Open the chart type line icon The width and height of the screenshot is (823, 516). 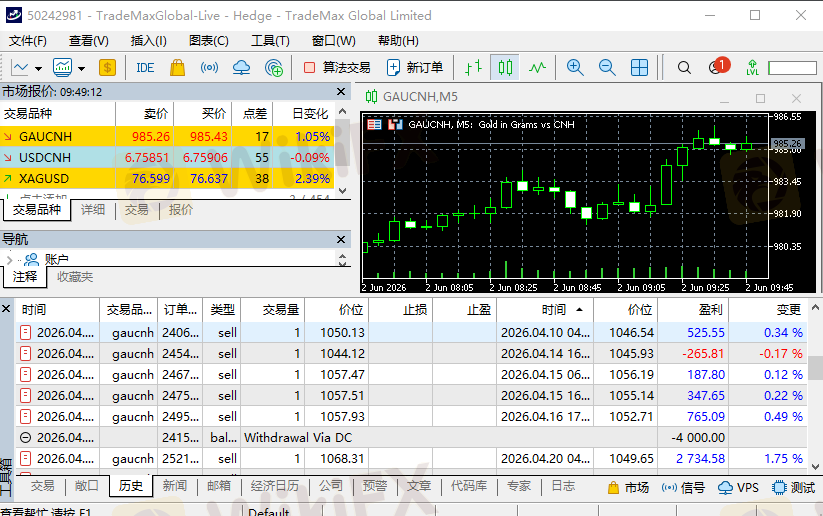(20, 68)
